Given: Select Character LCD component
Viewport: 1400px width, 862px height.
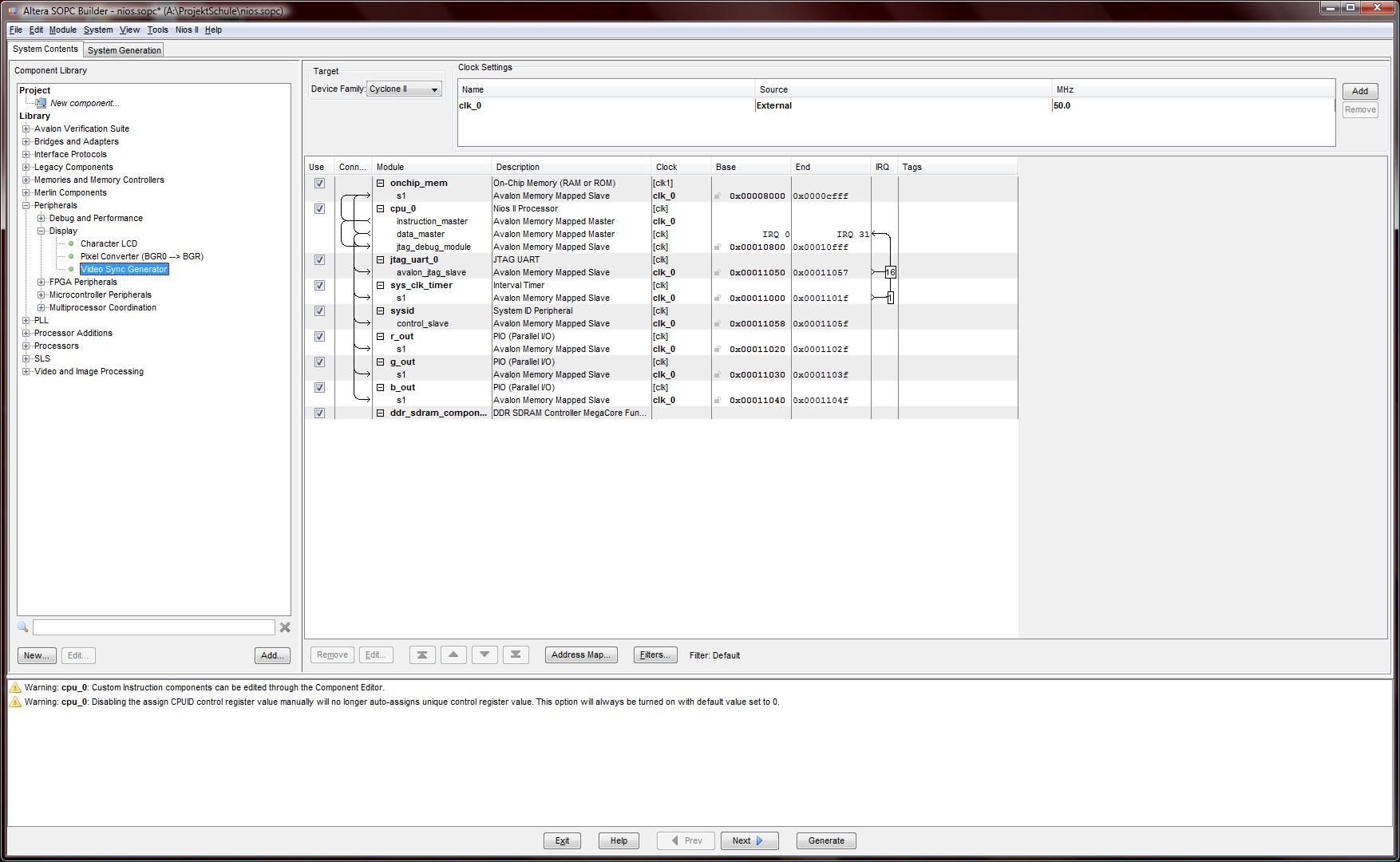Looking at the screenshot, I should click(x=109, y=243).
